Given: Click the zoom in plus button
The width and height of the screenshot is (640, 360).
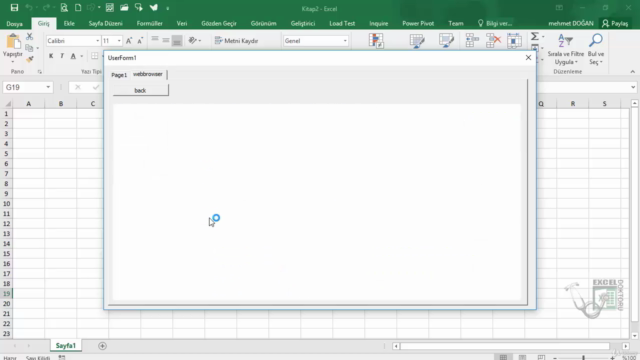Looking at the screenshot, I should click(x=612, y=358).
